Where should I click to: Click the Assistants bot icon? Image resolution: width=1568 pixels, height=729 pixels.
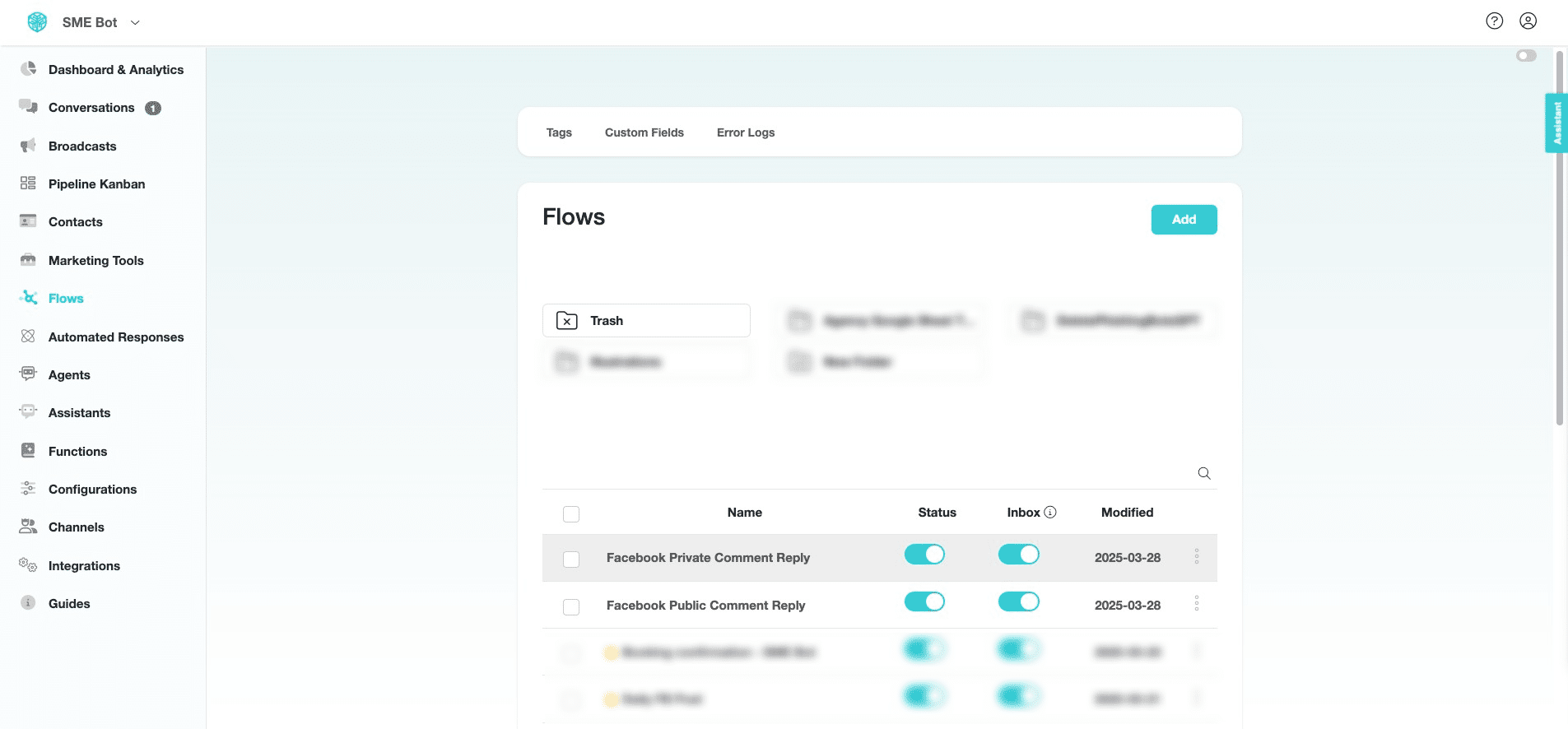coord(29,411)
